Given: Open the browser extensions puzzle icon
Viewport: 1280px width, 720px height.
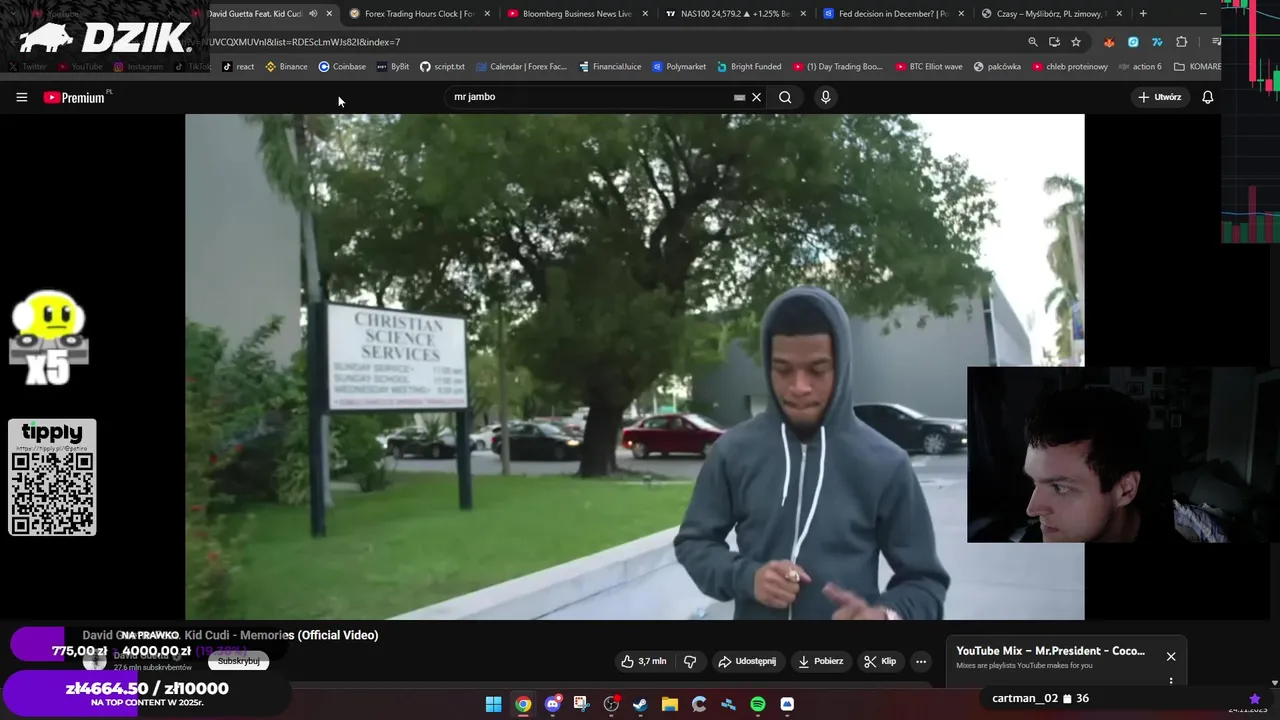Looking at the screenshot, I should point(1182,42).
